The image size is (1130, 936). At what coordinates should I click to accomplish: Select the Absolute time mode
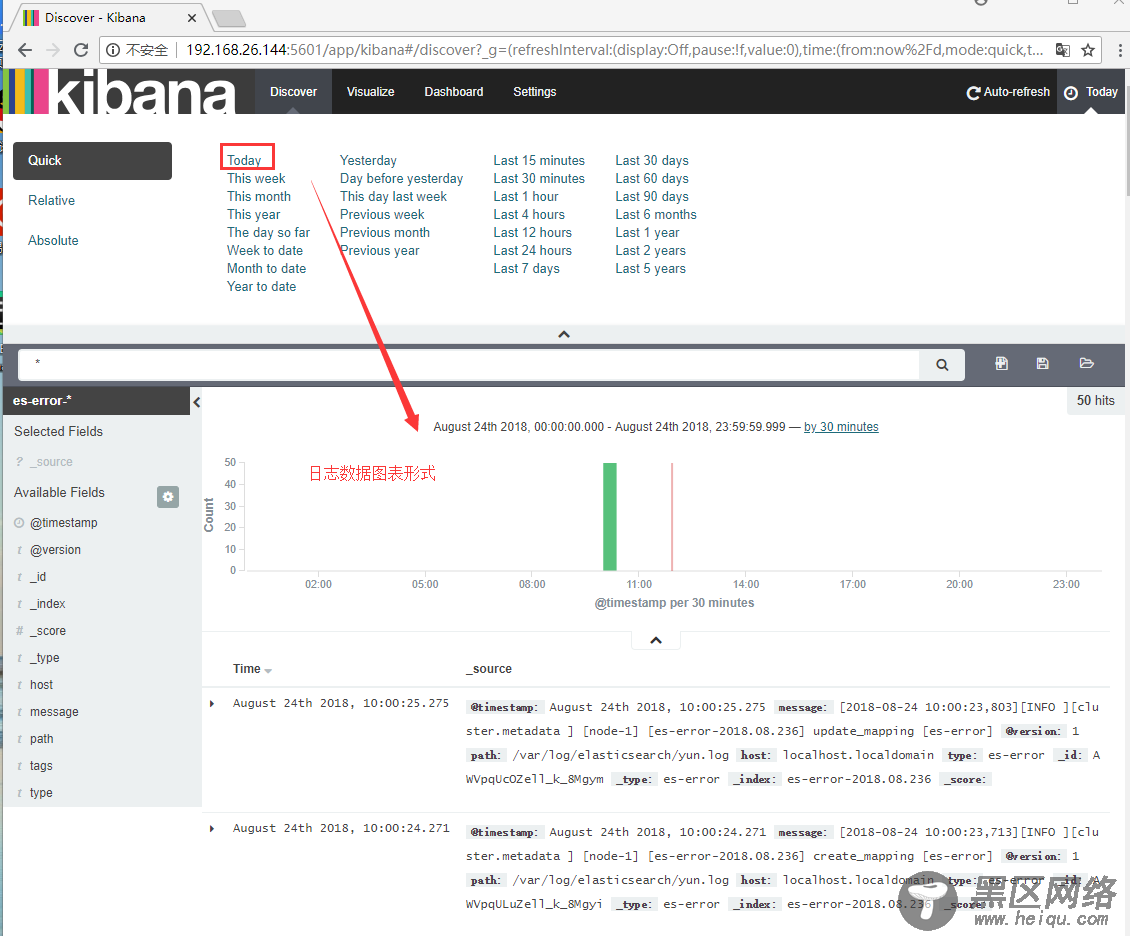coord(53,241)
